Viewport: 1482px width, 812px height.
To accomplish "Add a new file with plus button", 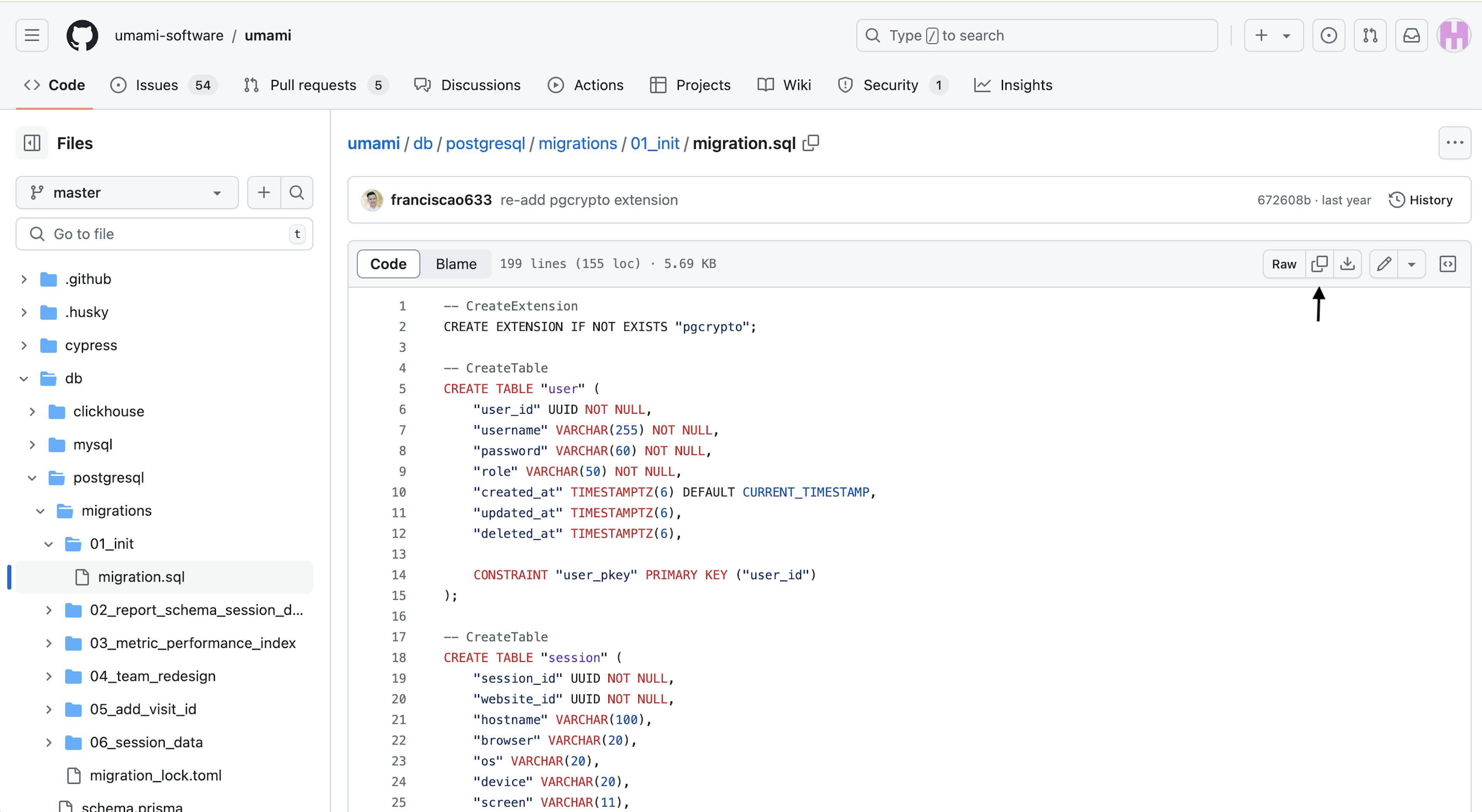I will point(264,192).
